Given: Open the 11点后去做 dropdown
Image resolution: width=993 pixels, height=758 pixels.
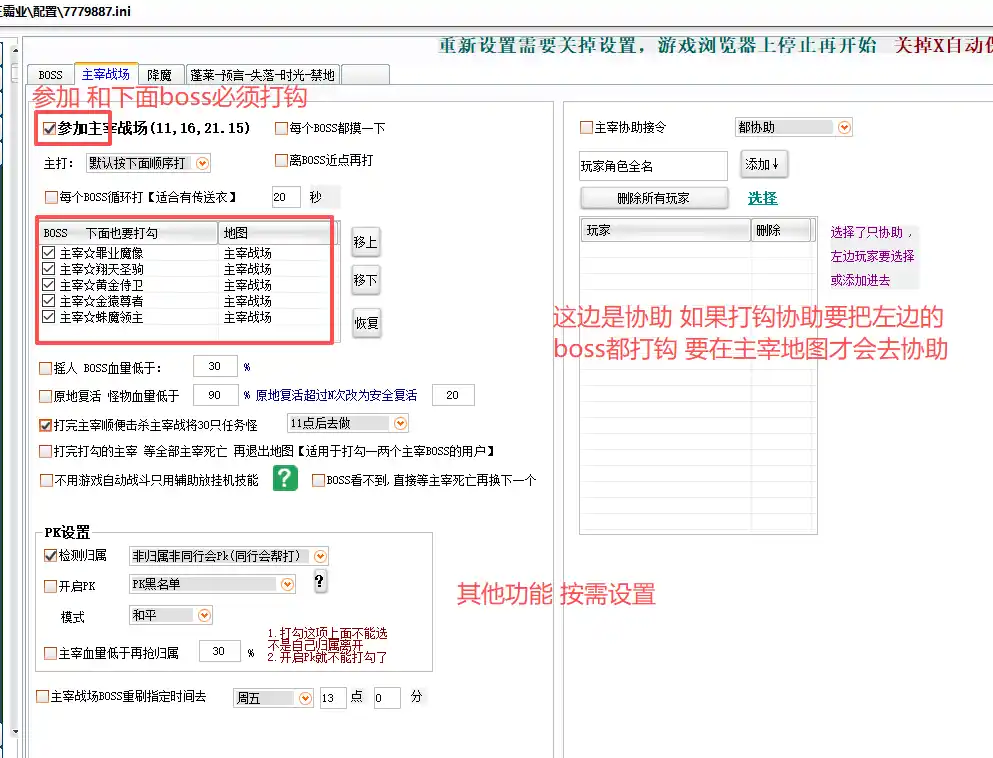Looking at the screenshot, I should pos(400,423).
